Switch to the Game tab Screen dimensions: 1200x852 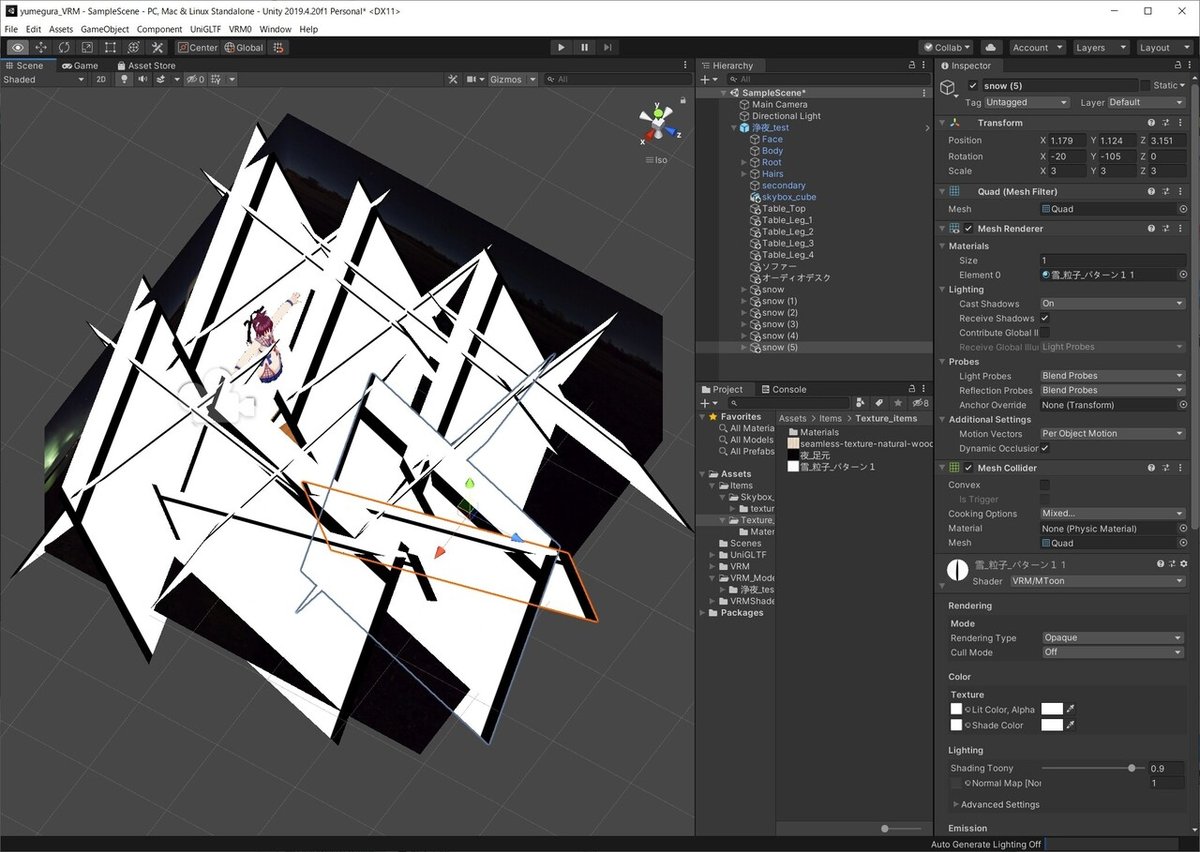pos(80,65)
